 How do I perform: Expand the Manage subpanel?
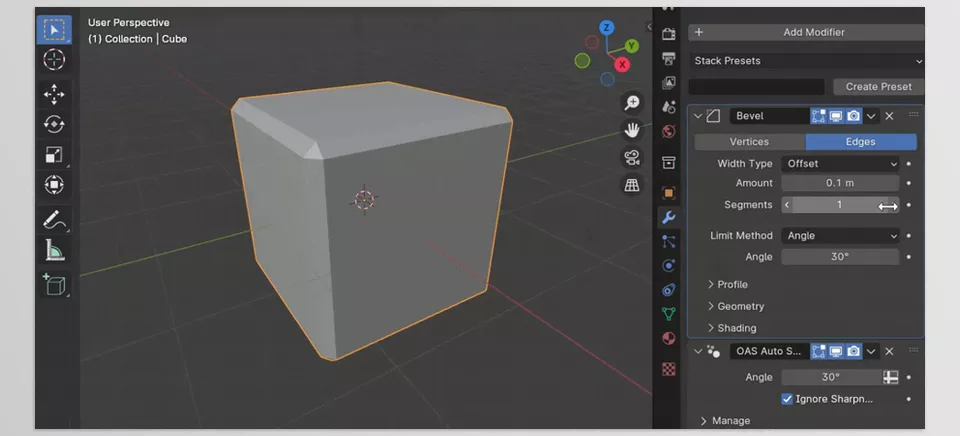(726, 421)
